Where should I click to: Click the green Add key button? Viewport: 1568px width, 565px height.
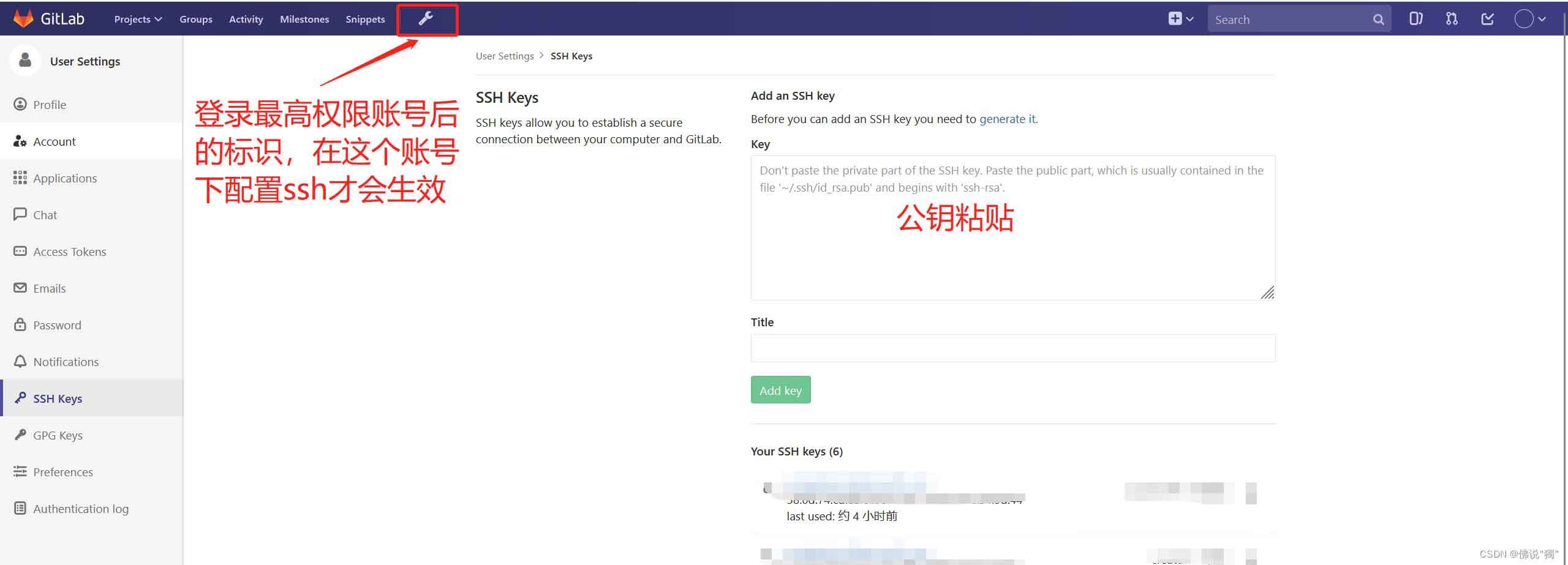(780, 390)
